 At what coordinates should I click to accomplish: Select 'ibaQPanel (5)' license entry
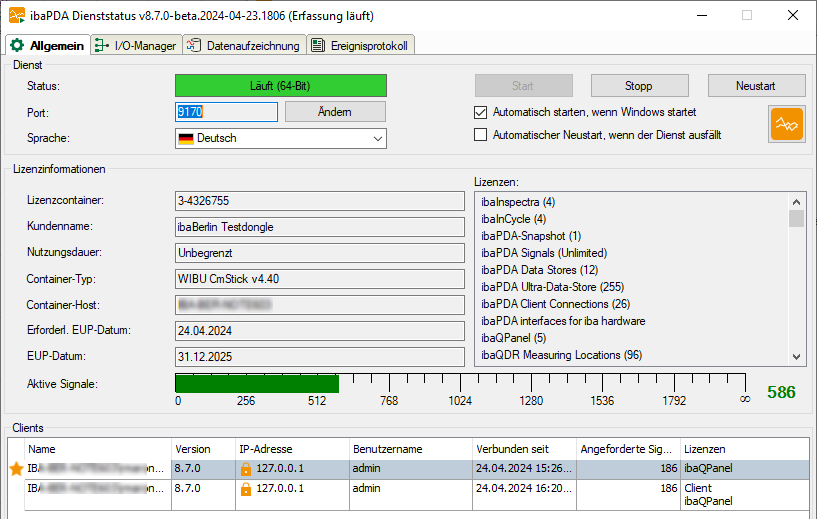(x=513, y=338)
